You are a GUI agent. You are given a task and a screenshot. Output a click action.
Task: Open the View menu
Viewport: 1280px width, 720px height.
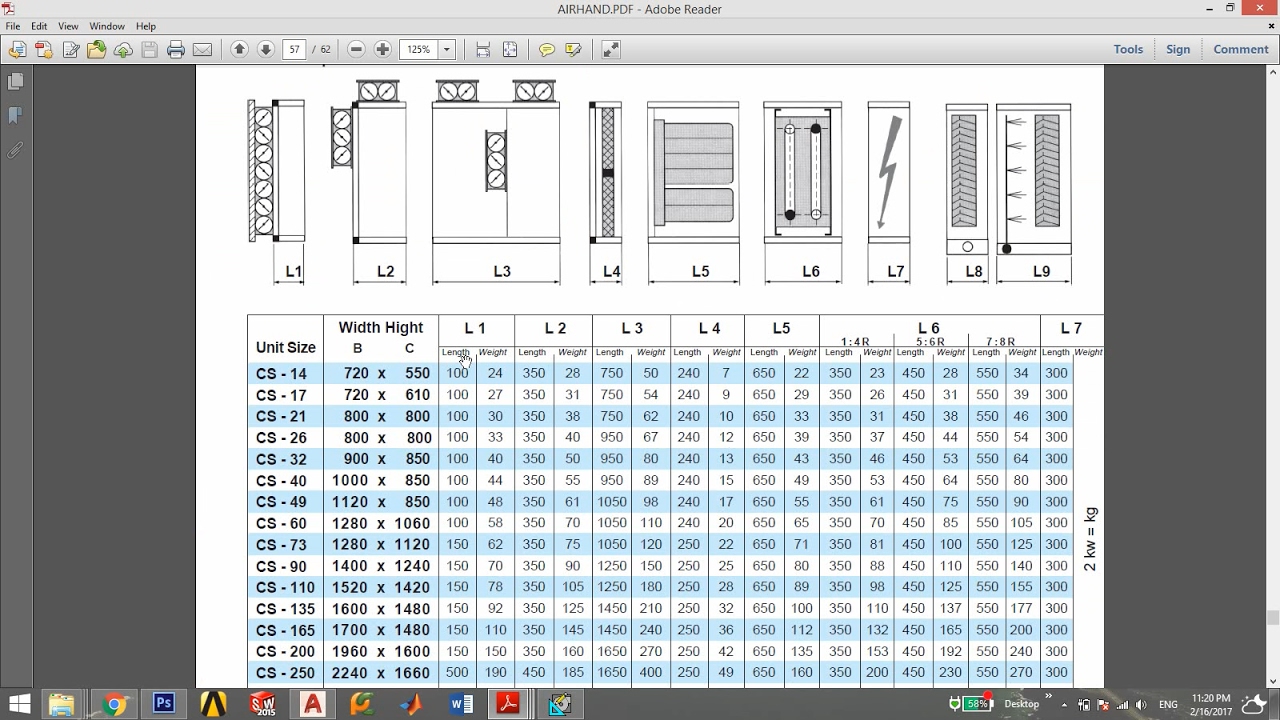coord(68,26)
